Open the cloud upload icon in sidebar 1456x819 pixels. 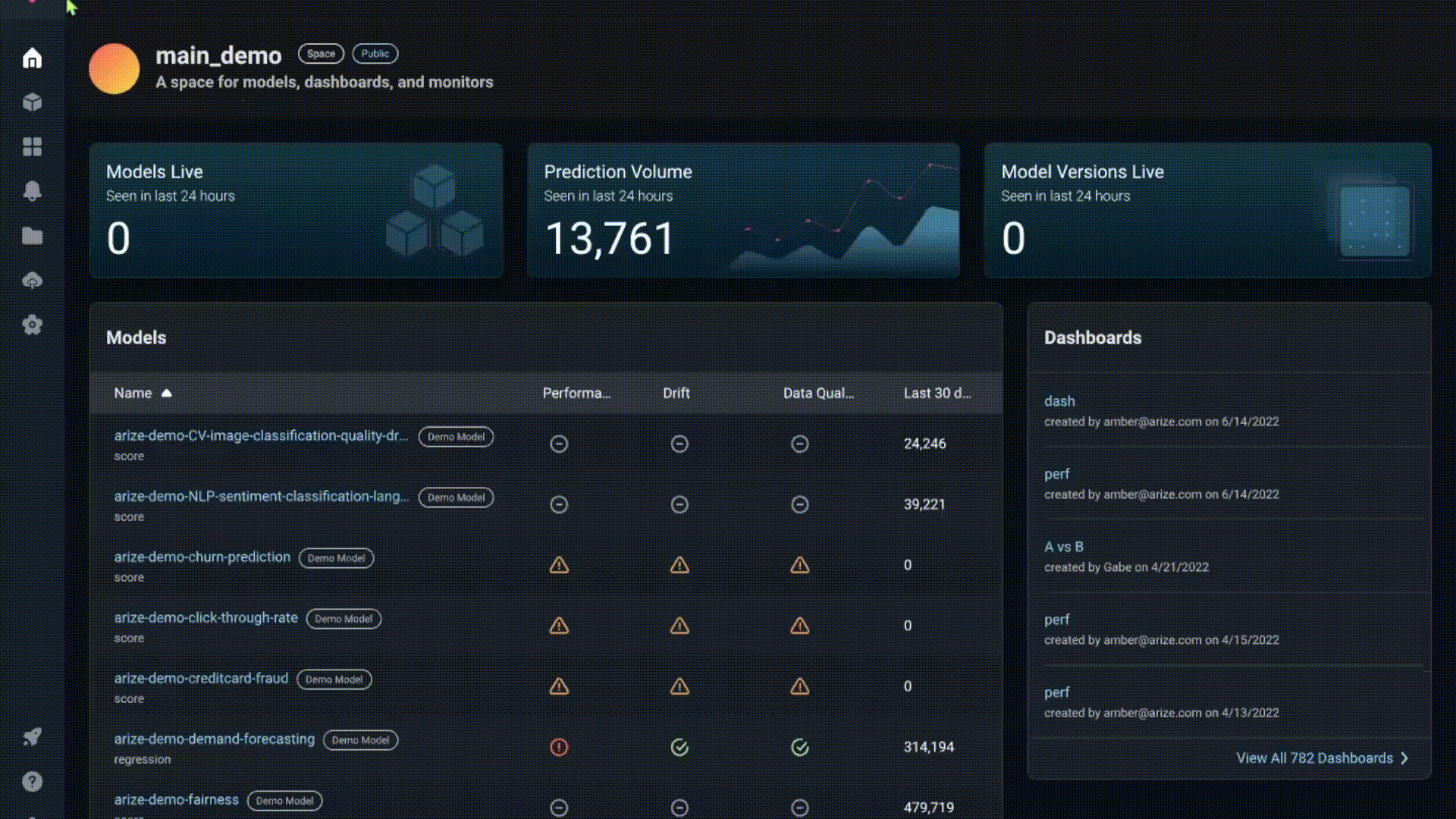(32, 281)
